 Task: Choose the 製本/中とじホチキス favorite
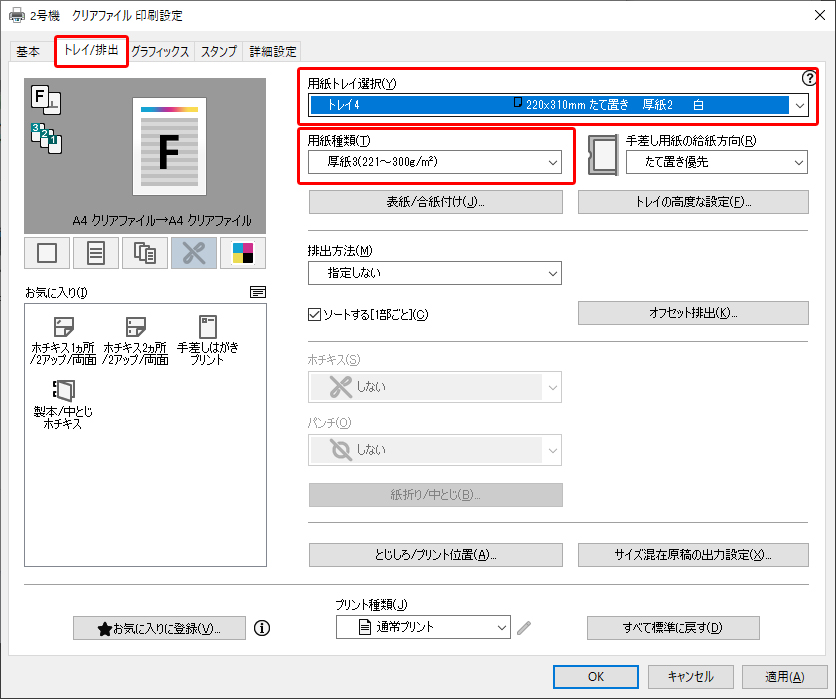63,402
